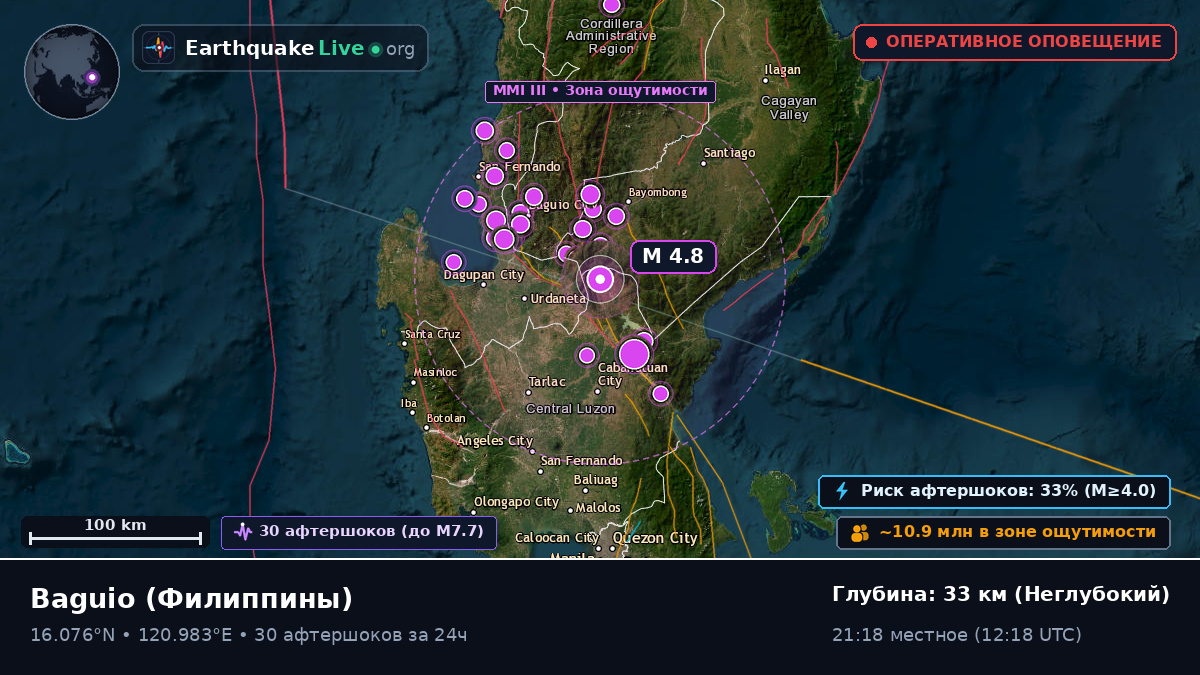Click the 'Dagupan City' map label
This screenshot has width=1200, height=675.
484,274
